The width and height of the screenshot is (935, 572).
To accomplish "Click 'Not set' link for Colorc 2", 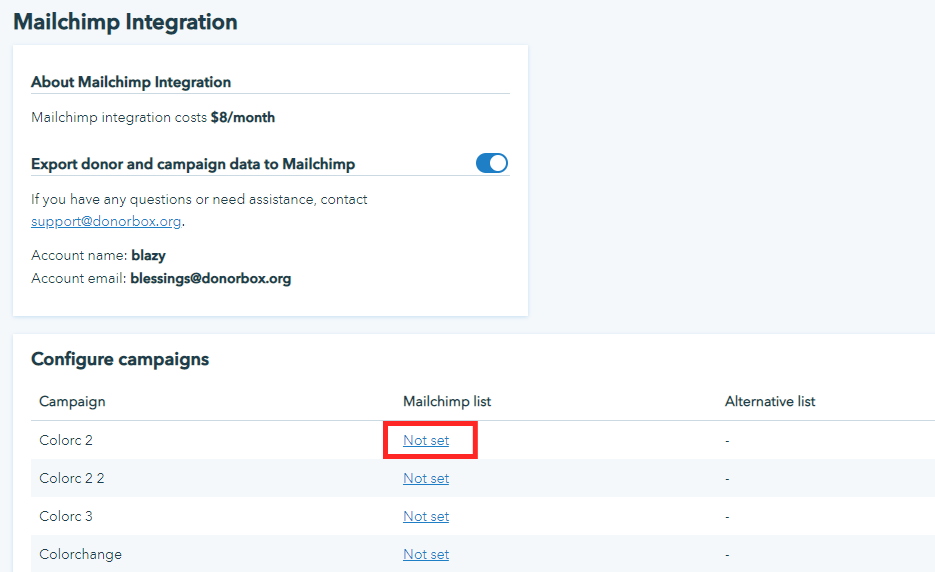I will click(x=426, y=440).
